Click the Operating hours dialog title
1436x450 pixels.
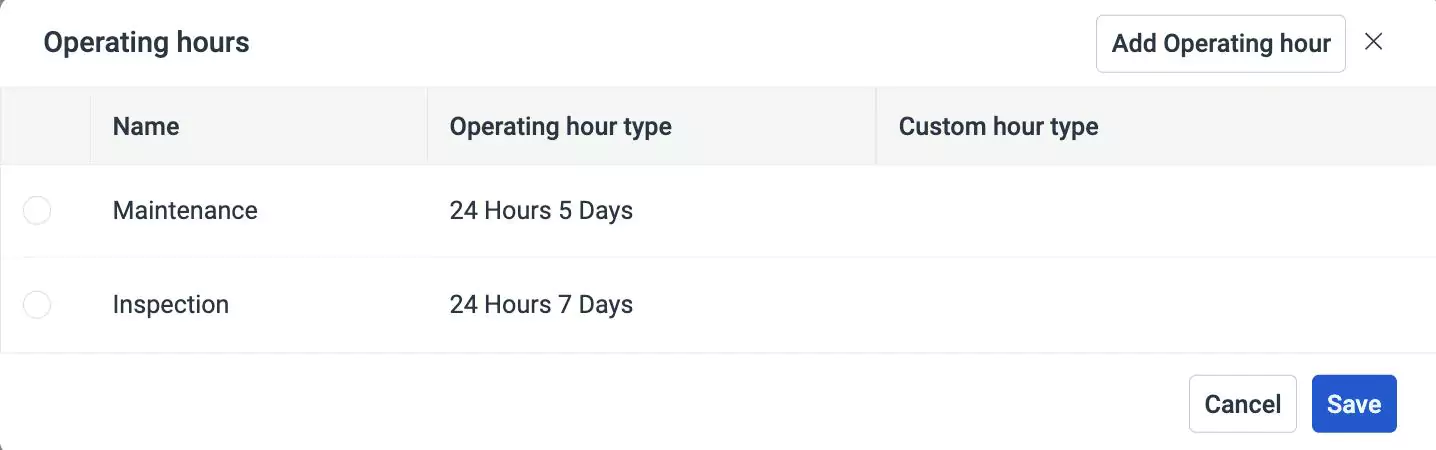click(x=146, y=43)
